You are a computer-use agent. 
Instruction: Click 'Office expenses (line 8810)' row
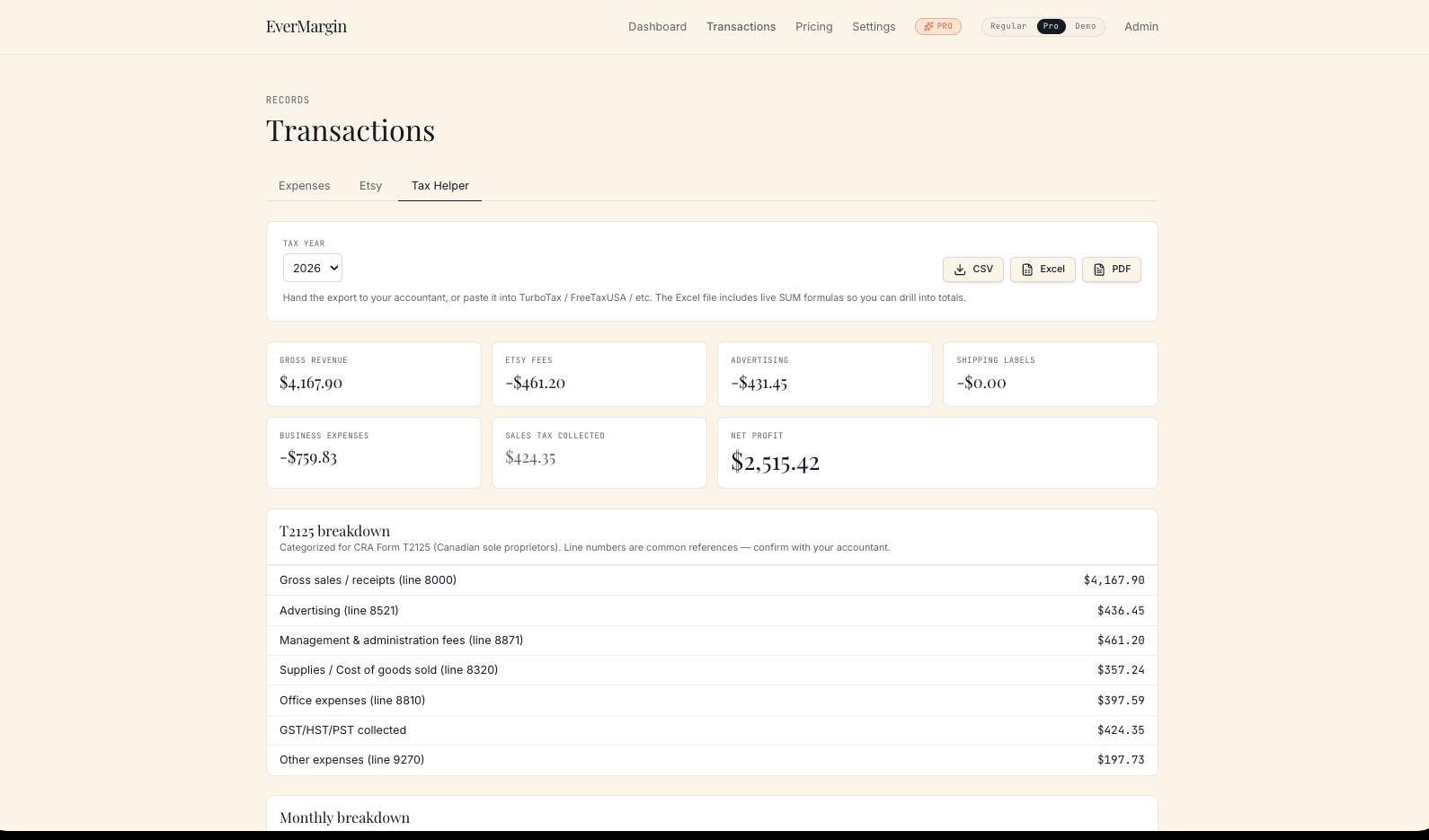tap(712, 701)
